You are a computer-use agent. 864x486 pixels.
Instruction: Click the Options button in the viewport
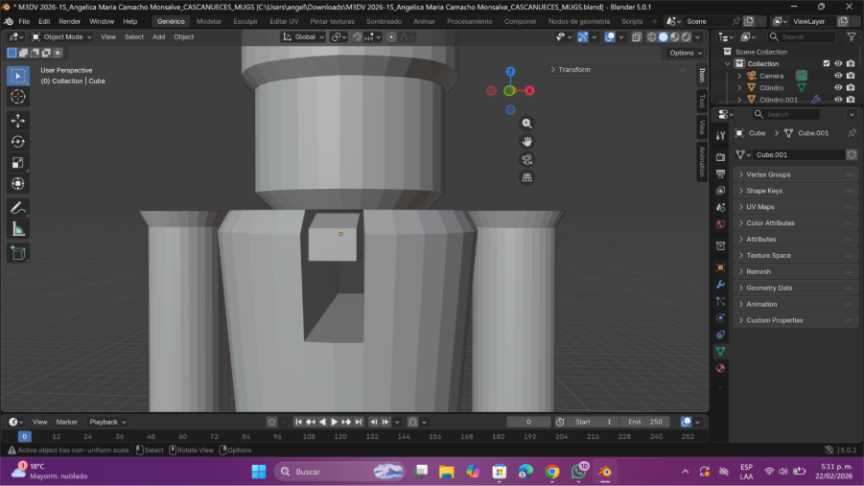point(684,52)
